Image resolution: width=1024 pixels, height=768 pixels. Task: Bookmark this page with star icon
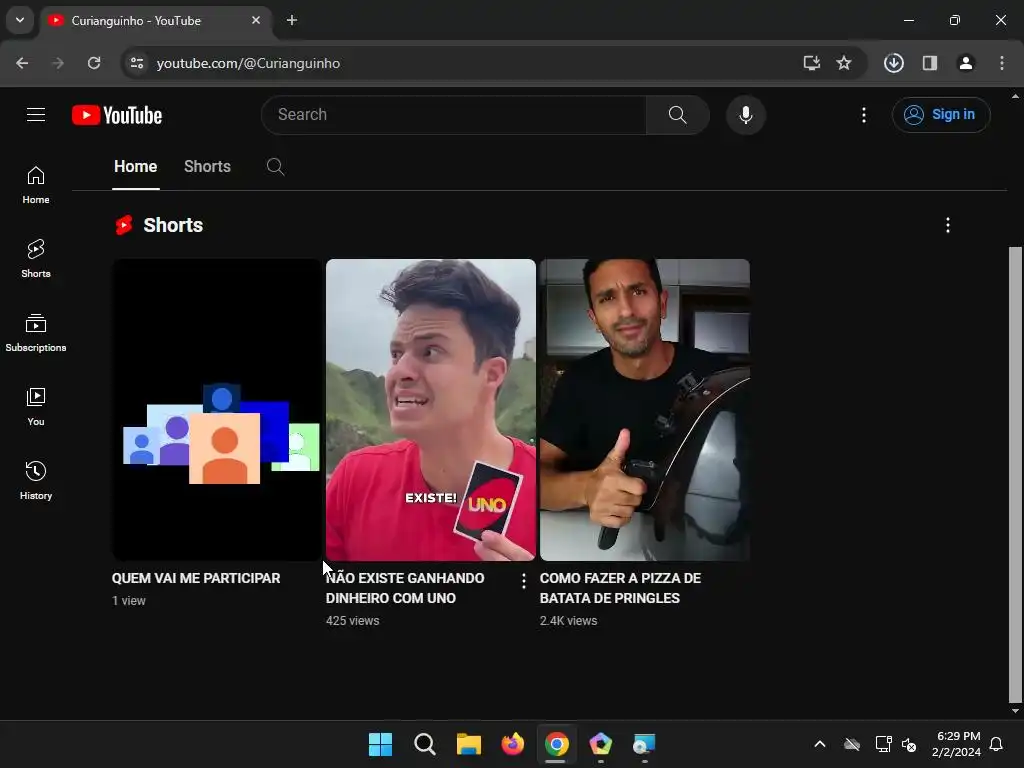click(x=844, y=63)
